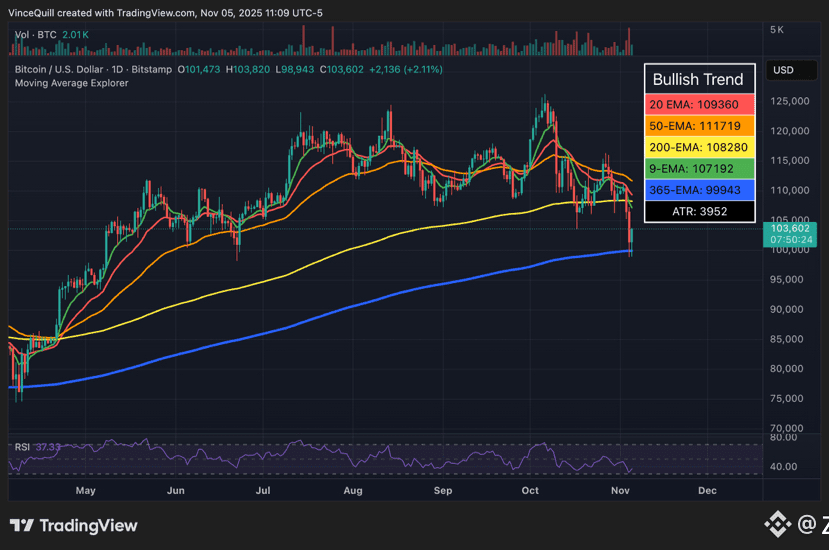This screenshot has width=829, height=550.
Task: Click the current price label 103,602
Action: pyautogui.click(x=791, y=228)
